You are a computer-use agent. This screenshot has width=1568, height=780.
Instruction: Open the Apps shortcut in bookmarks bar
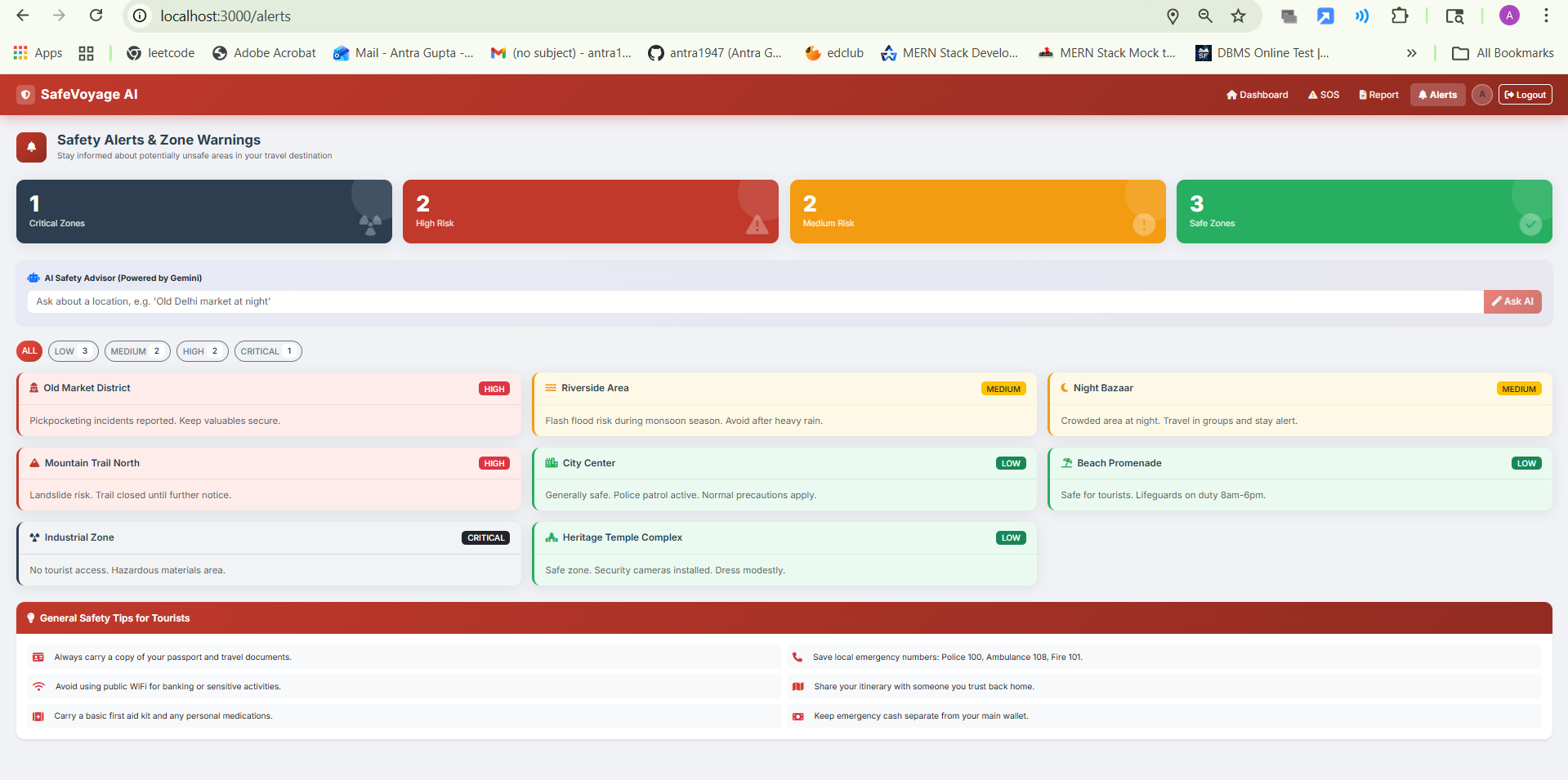[38, 53]
